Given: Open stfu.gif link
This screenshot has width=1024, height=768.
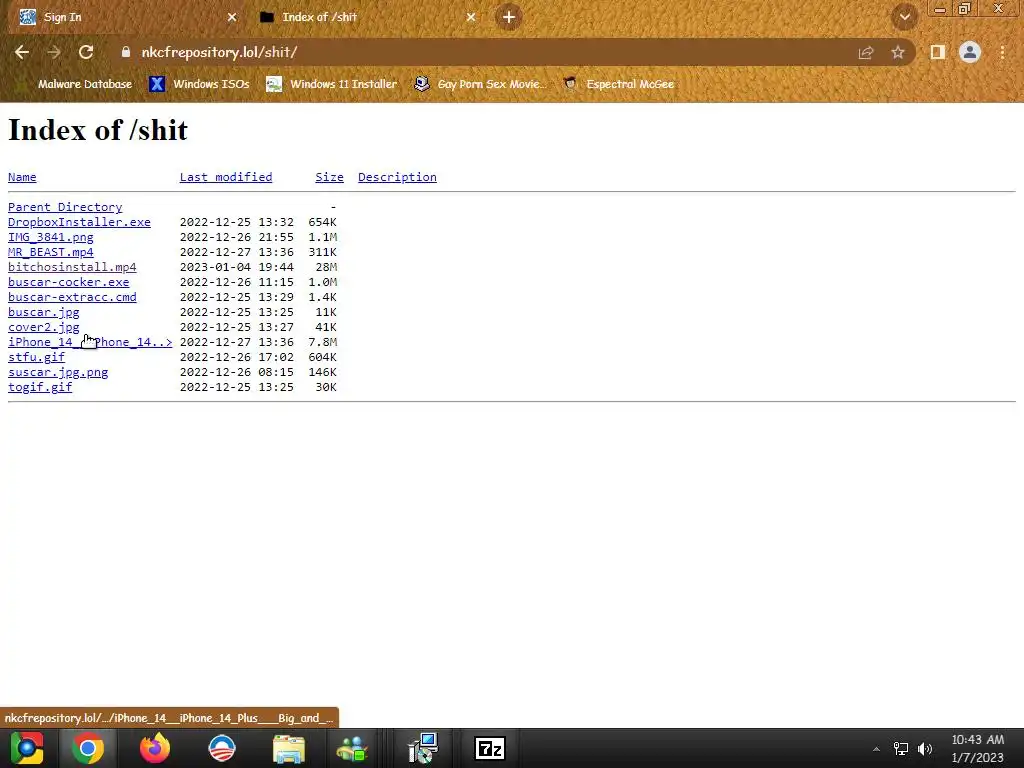Looking at the screenshot, I should [x=37, y=357].
